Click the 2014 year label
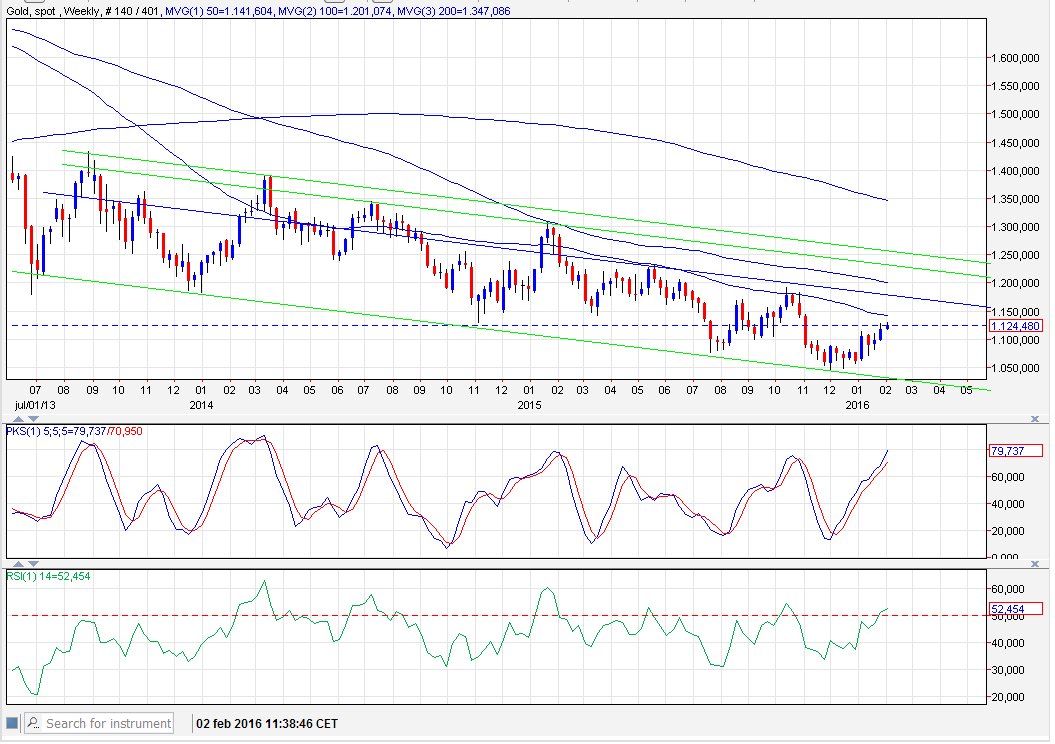This screenshot has width=1055, height=744. (x=201, y=405)
